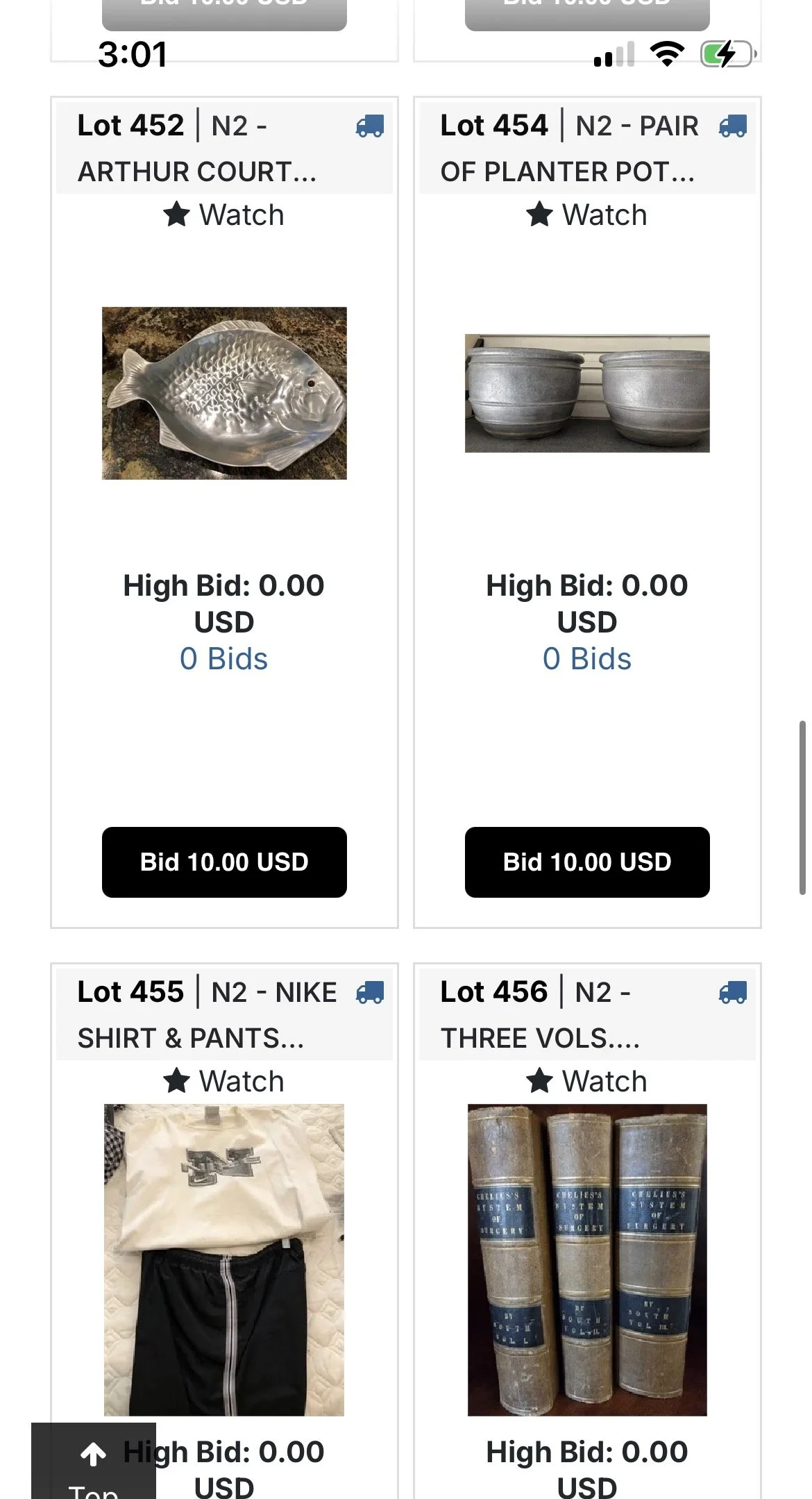Open 0 Bids link for Lot 452
Viewport: 812px width, 1499px height.
(224, 659)
